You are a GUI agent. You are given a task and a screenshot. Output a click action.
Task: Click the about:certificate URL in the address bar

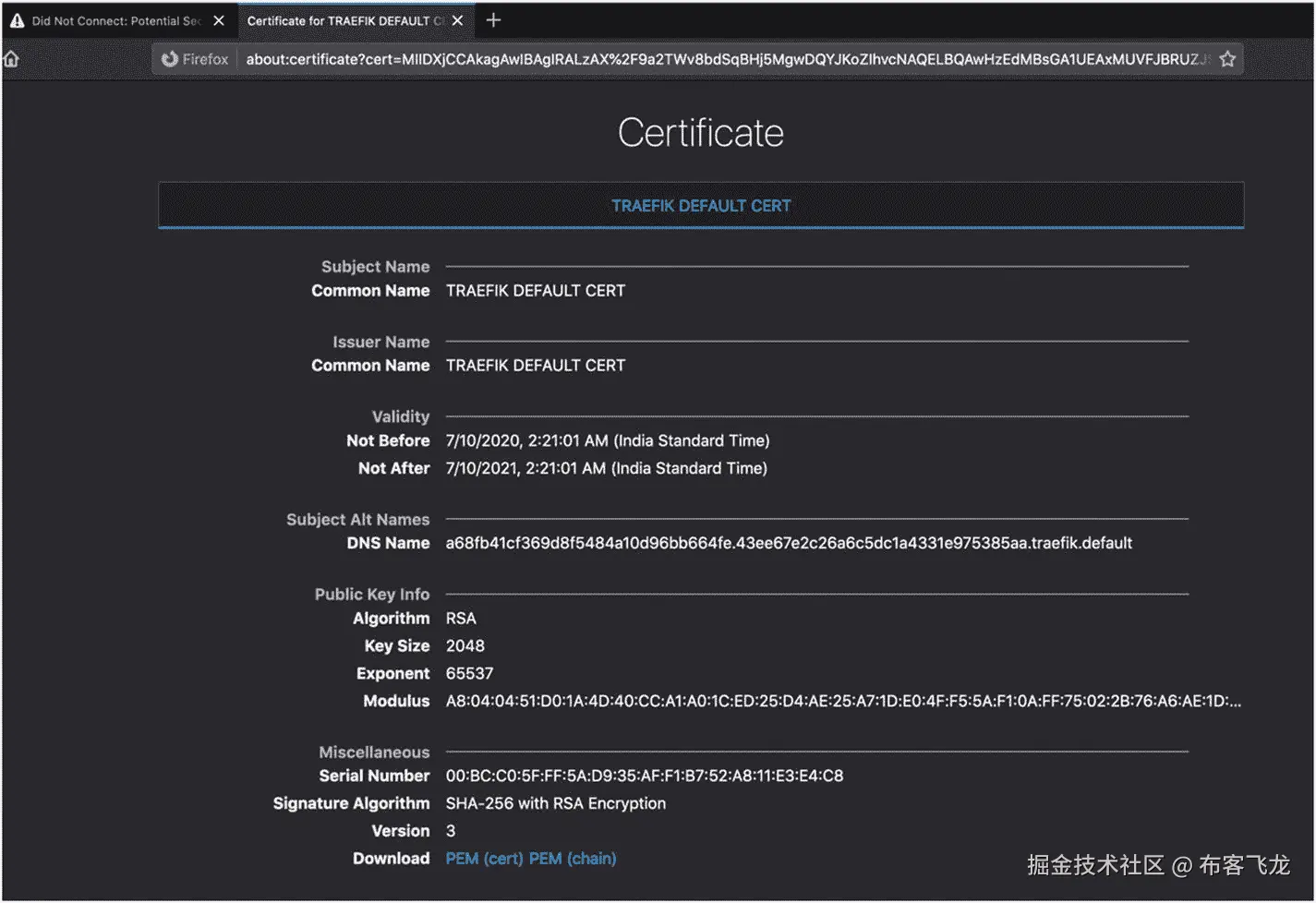[727, 59]
